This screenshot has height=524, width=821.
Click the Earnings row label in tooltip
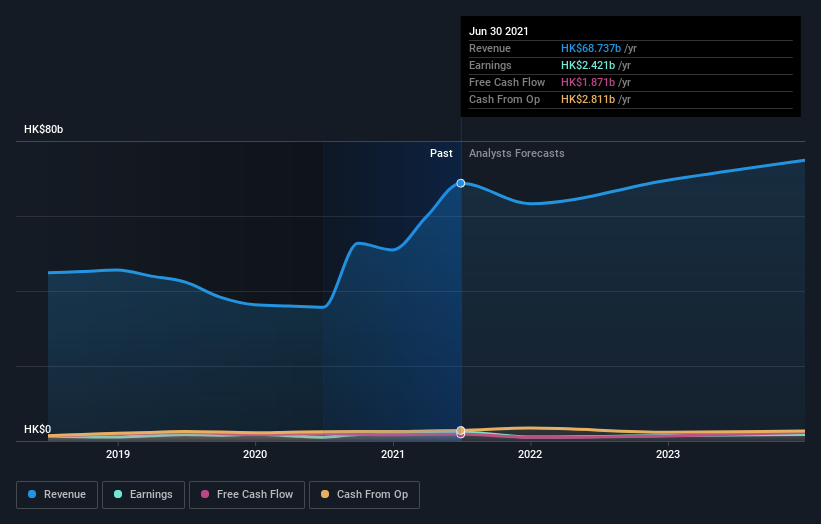pos(491,65)
